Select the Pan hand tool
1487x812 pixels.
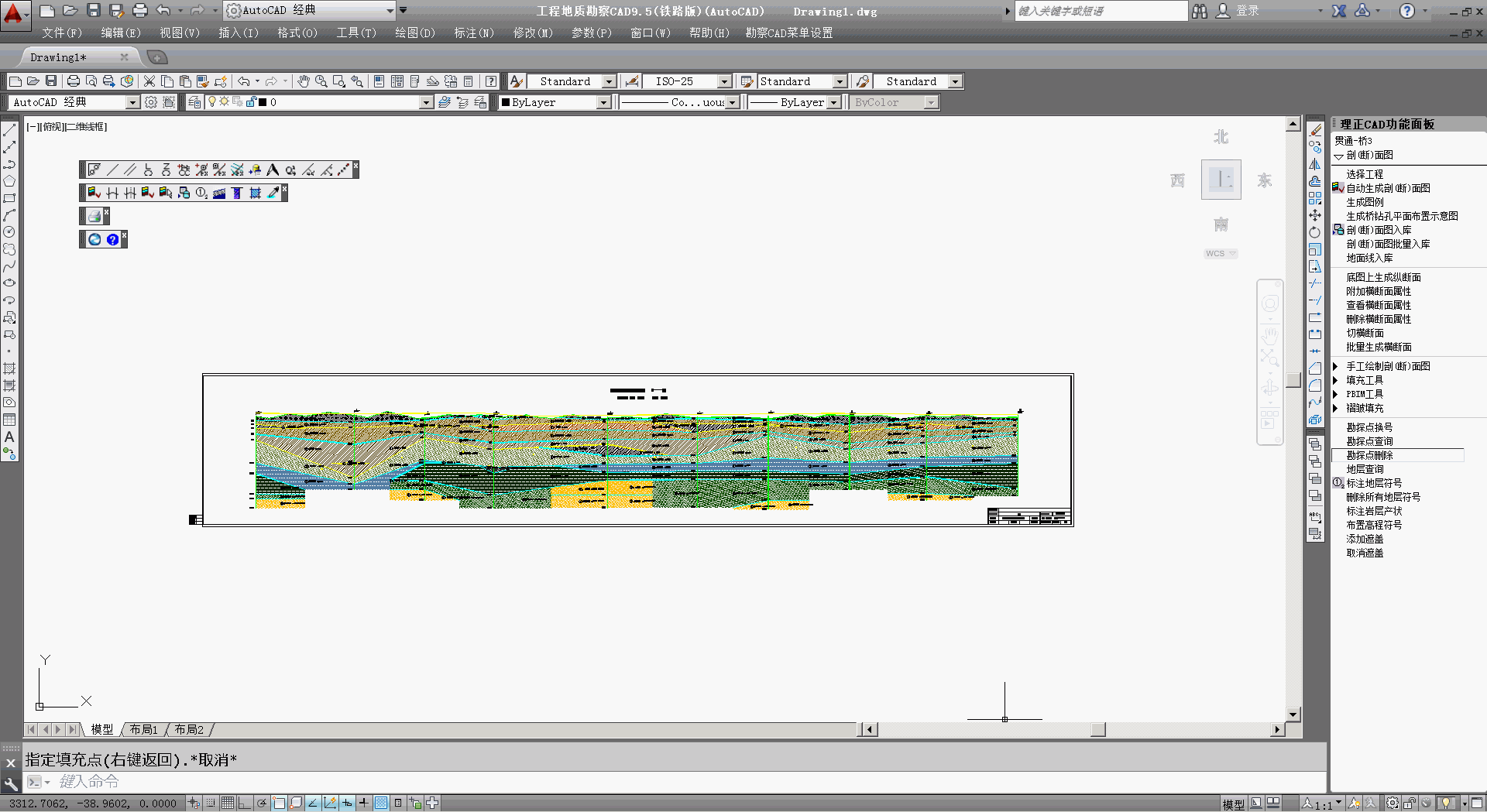[304, 81]
